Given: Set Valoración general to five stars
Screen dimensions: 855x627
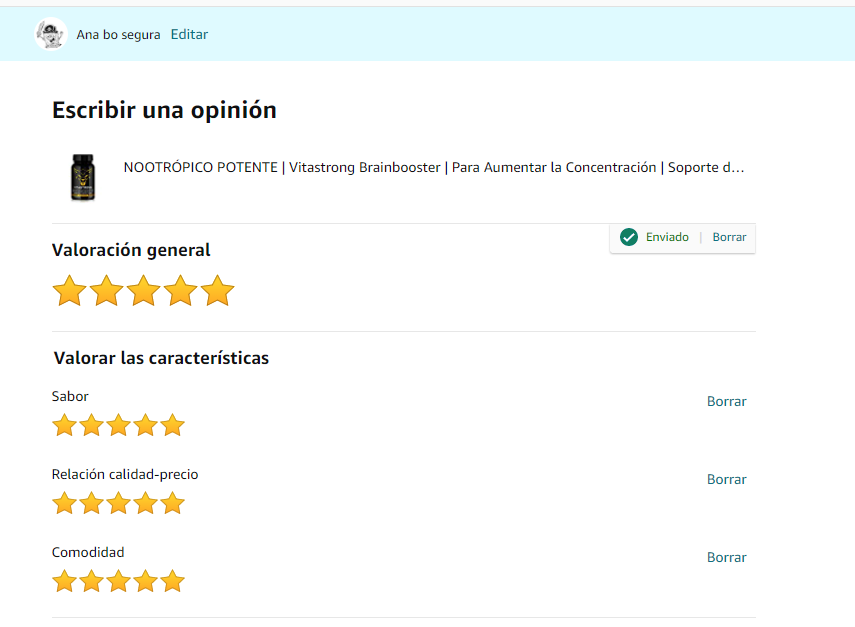Looking at the screenshot, I should (x=217, y=292).
